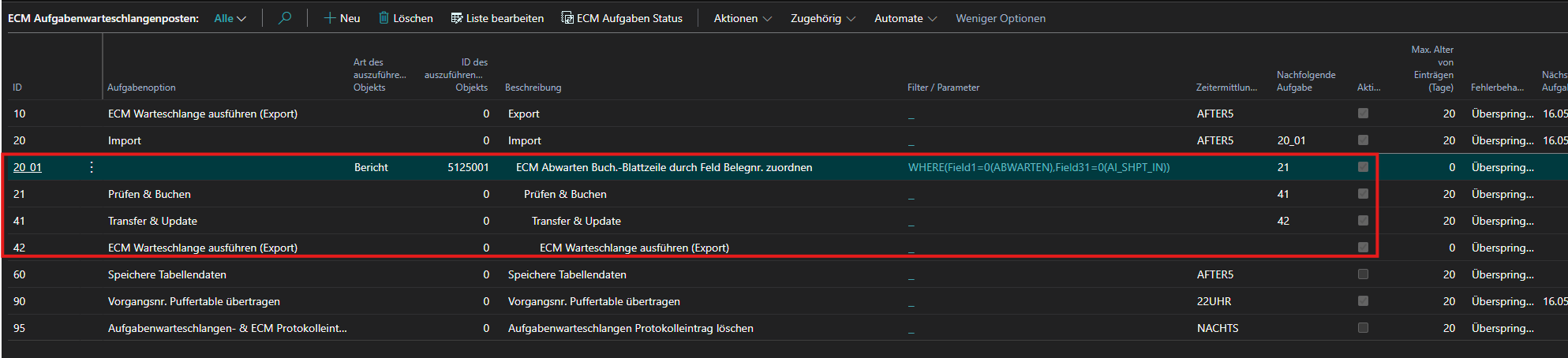Toggle Aktiviert checkbox for ID 95 row

(1363, 328)
